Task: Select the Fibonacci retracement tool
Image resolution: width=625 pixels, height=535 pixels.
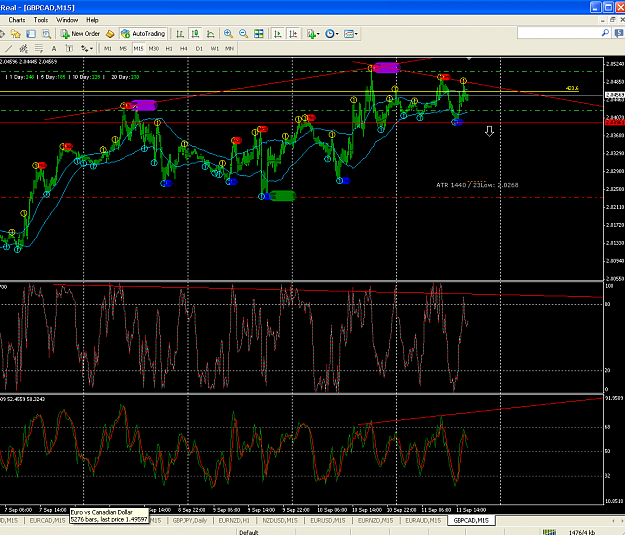Action: [x=39, y=49]
